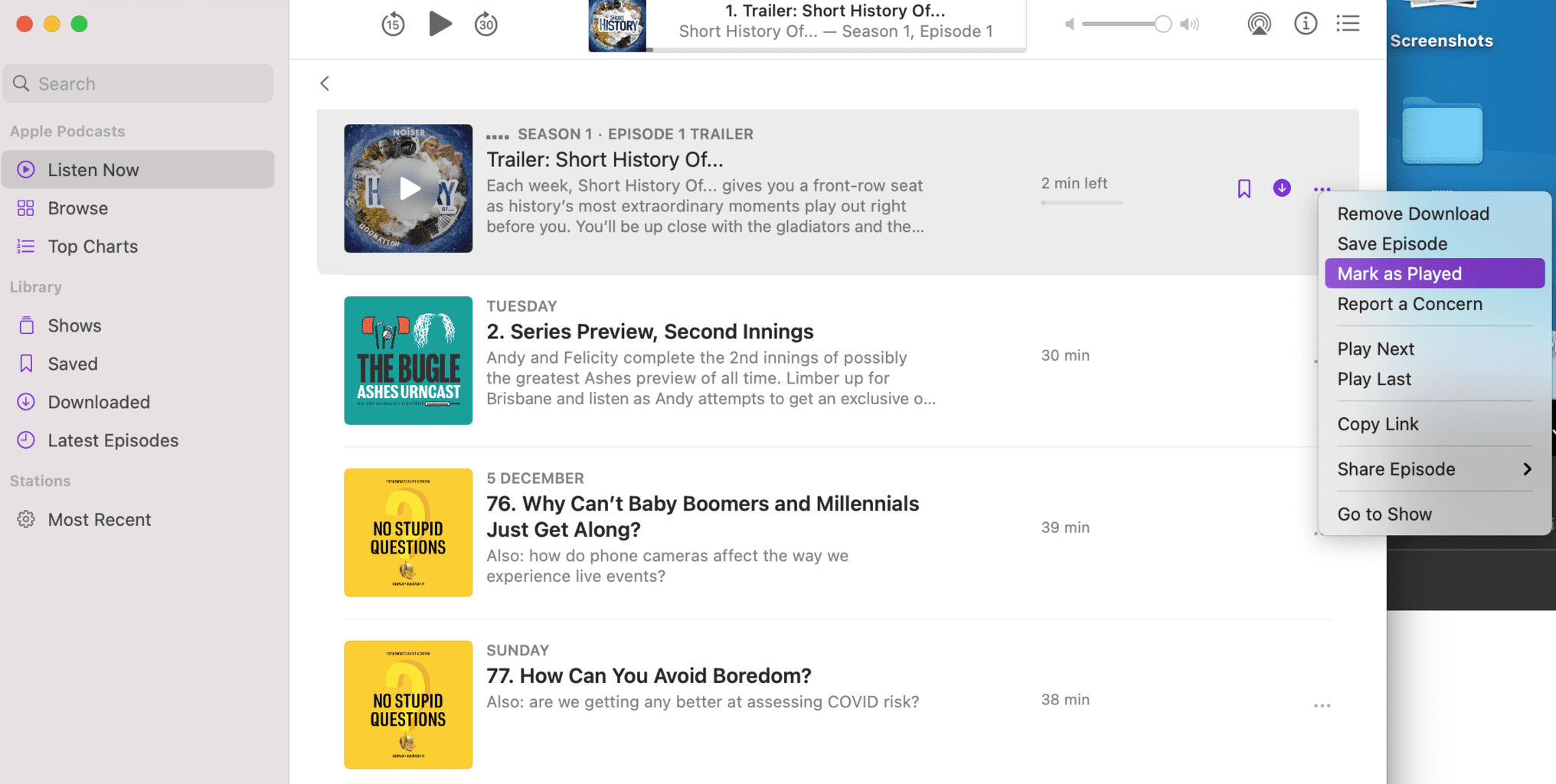This screenshot has width=1556, height=784.
Task: View Downloaded episodes in the Library
Action: (x=99, y=401)
